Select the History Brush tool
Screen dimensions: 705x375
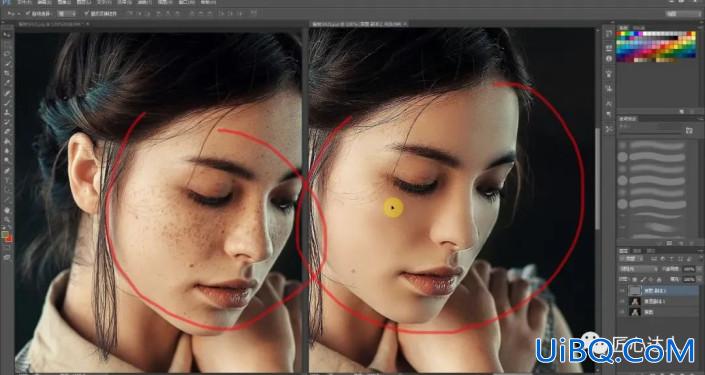coord(8,122)
